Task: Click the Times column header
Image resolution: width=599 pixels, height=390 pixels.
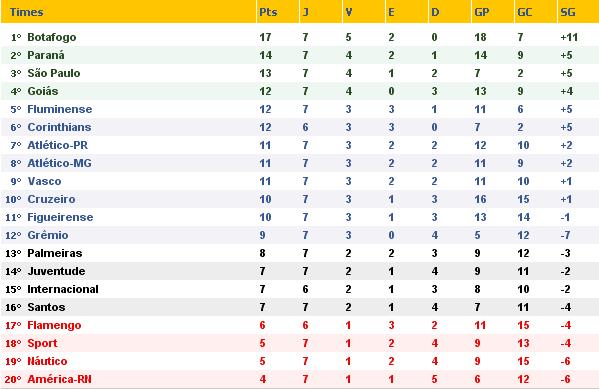Action: click(26, 12)
